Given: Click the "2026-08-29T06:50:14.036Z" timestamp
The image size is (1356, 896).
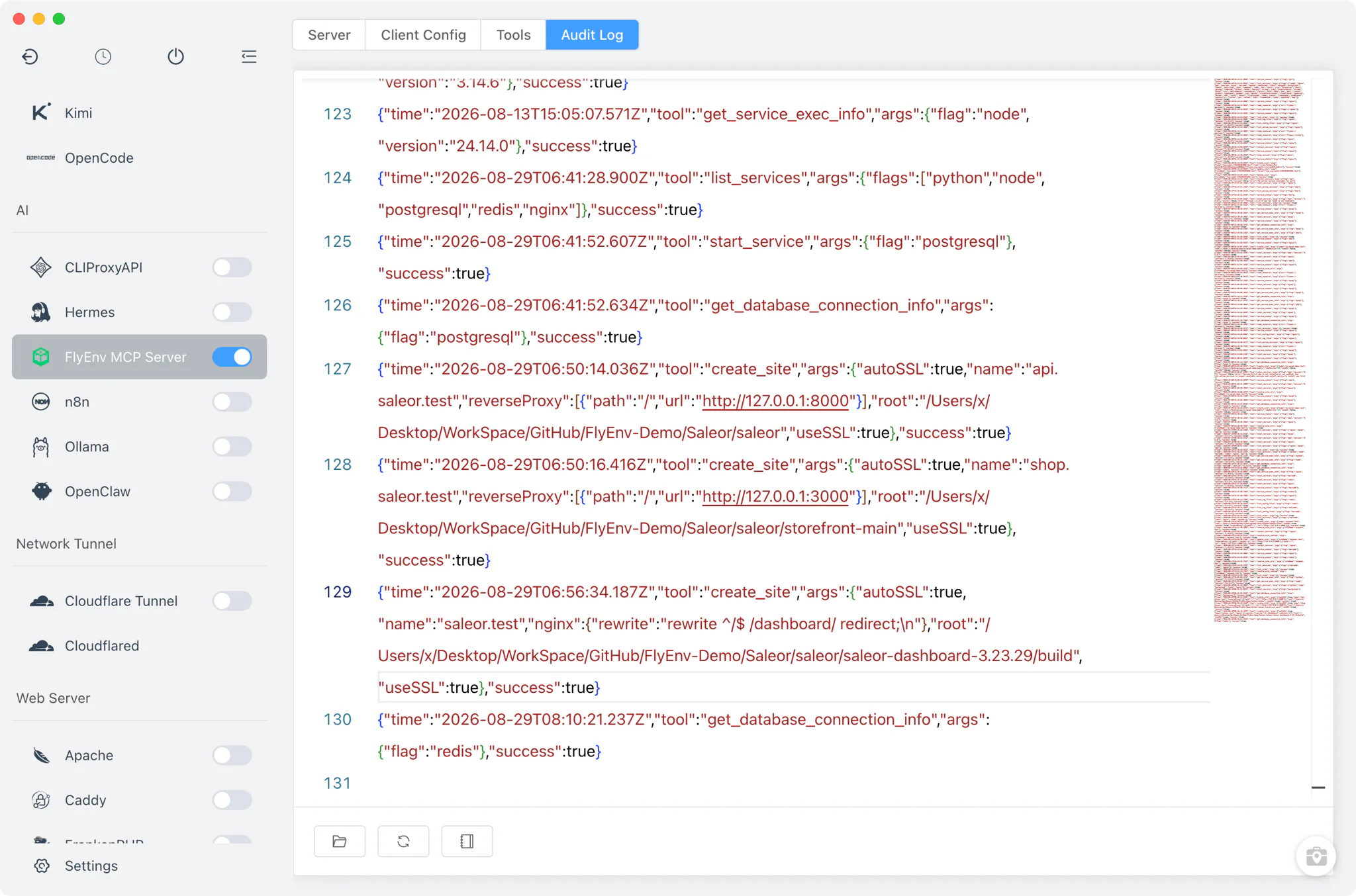Looking at the screenshot, I should (545, 369).
